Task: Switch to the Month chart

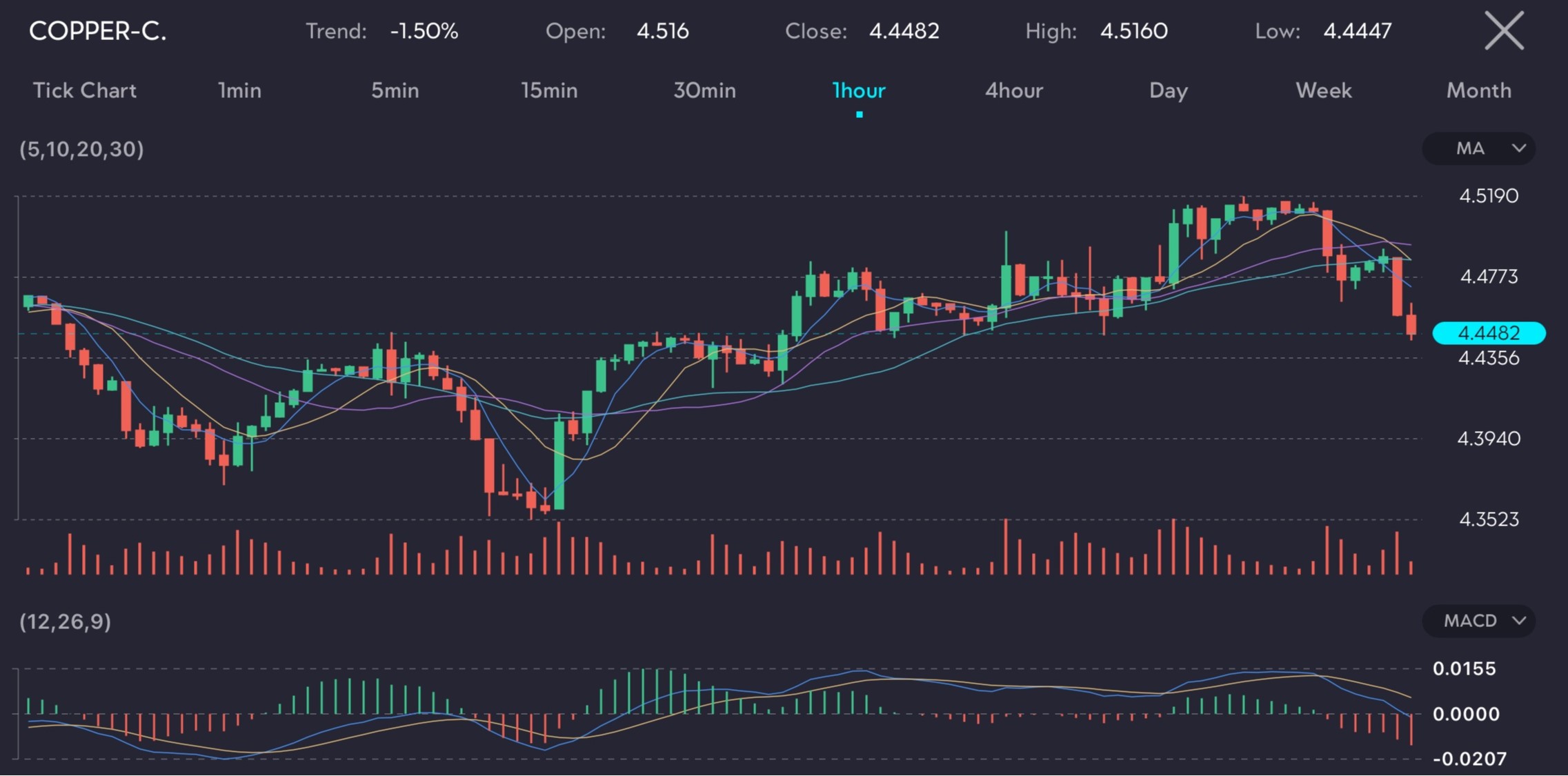Action: pos(1479,90)
